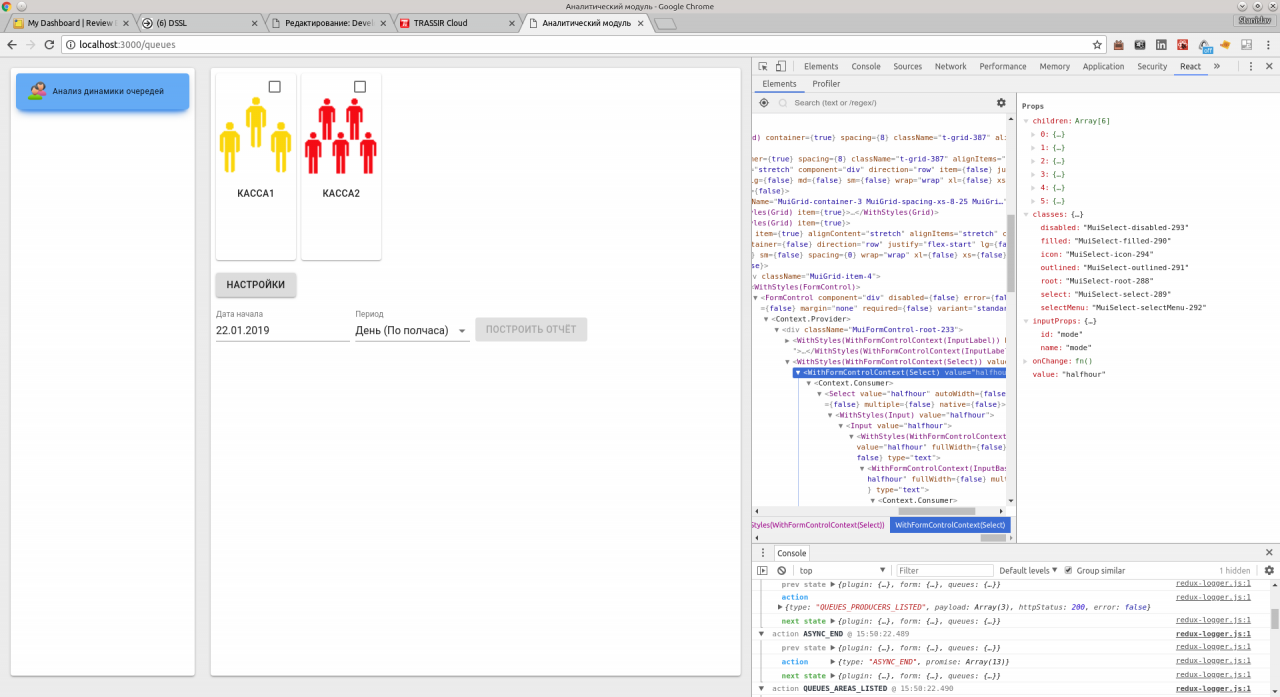Click the ПОСТРОИТЬ ОТЧЁТ button
Viewport: 1280px width, 697px height.
pyautogui.click(x=531, y=330)
